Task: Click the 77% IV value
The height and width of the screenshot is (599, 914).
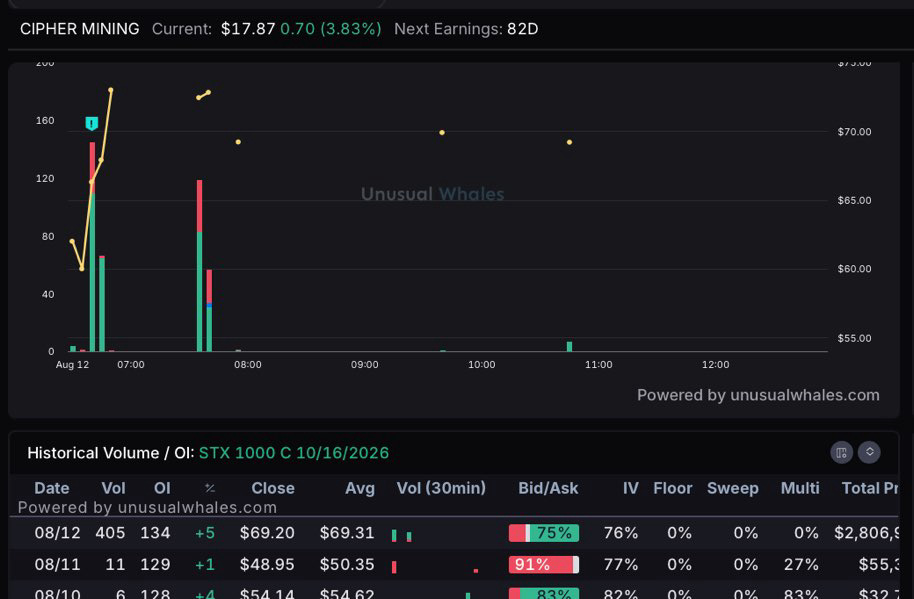Action: coord(621,564)
